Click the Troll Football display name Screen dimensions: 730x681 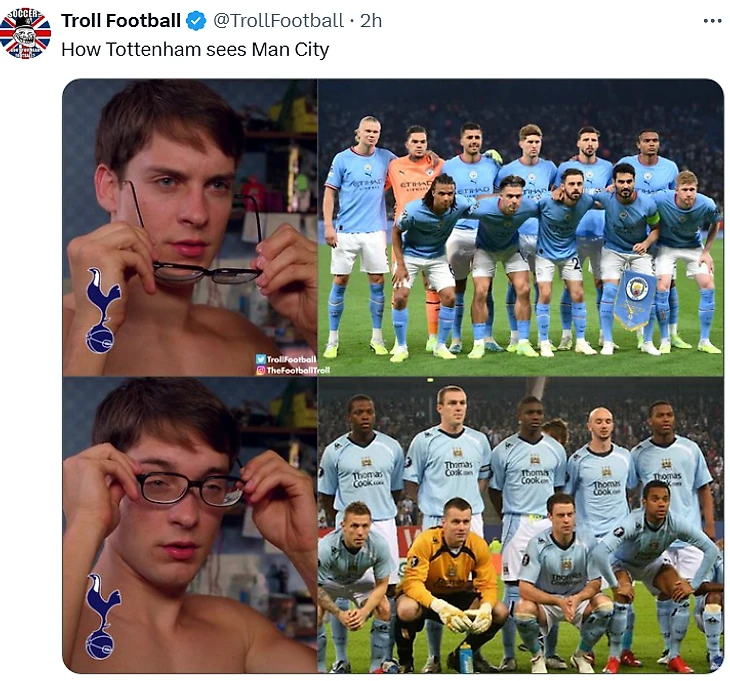click(120, 21)
